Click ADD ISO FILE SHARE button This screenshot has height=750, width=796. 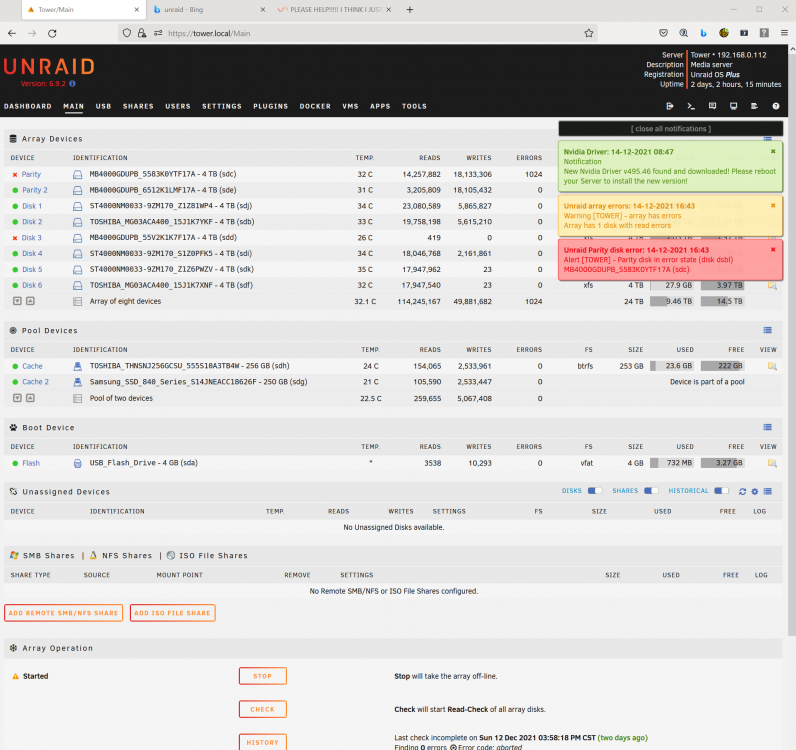pyautogui.click(x=173, y=613)
